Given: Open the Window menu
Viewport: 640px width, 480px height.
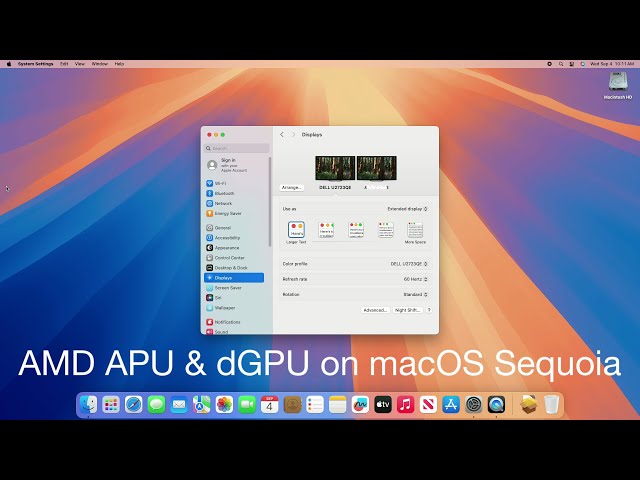Looking at the screenshot, I should pos(100,64).
